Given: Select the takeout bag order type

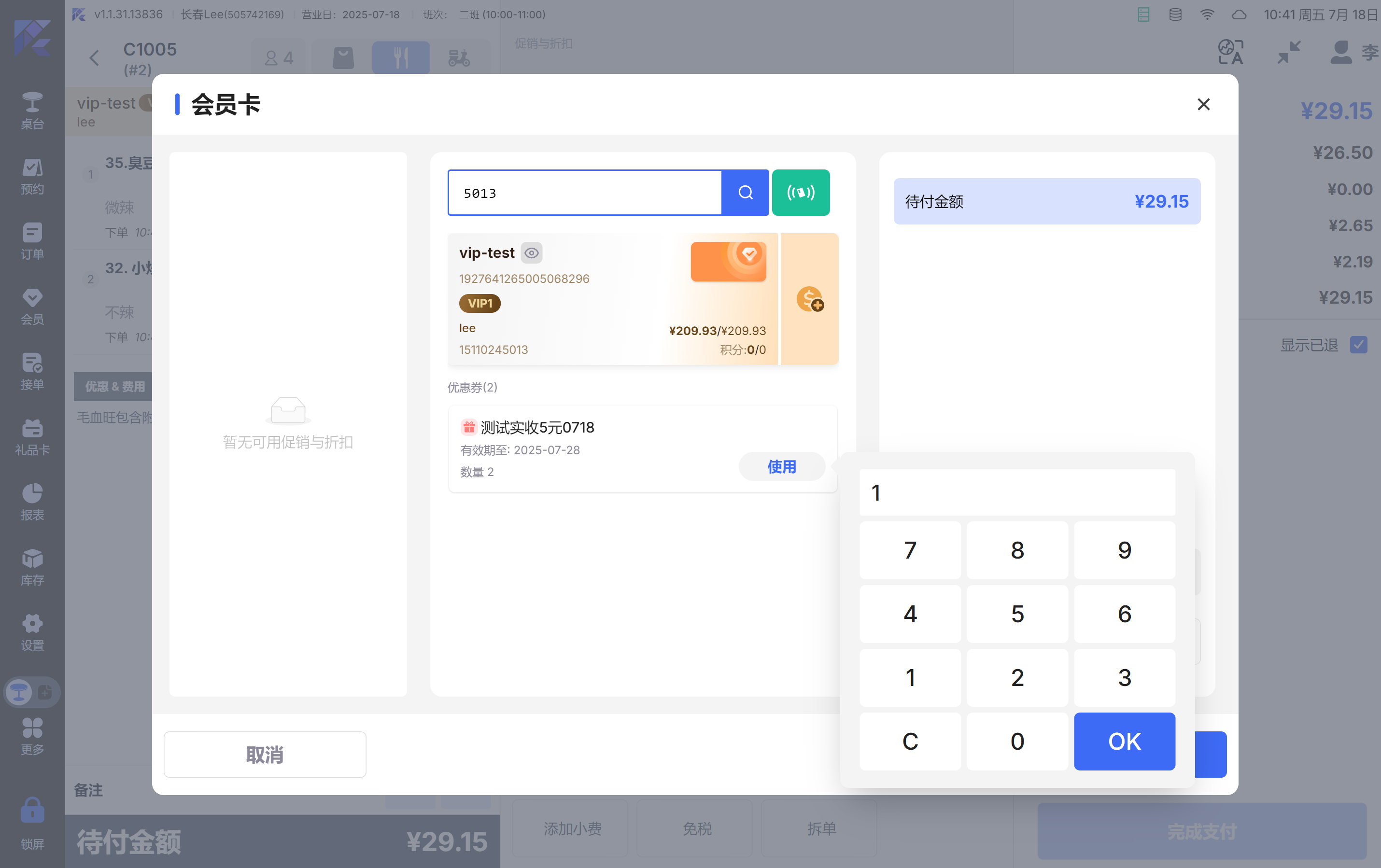Looking at the screenshot, I should pos(343,57).
